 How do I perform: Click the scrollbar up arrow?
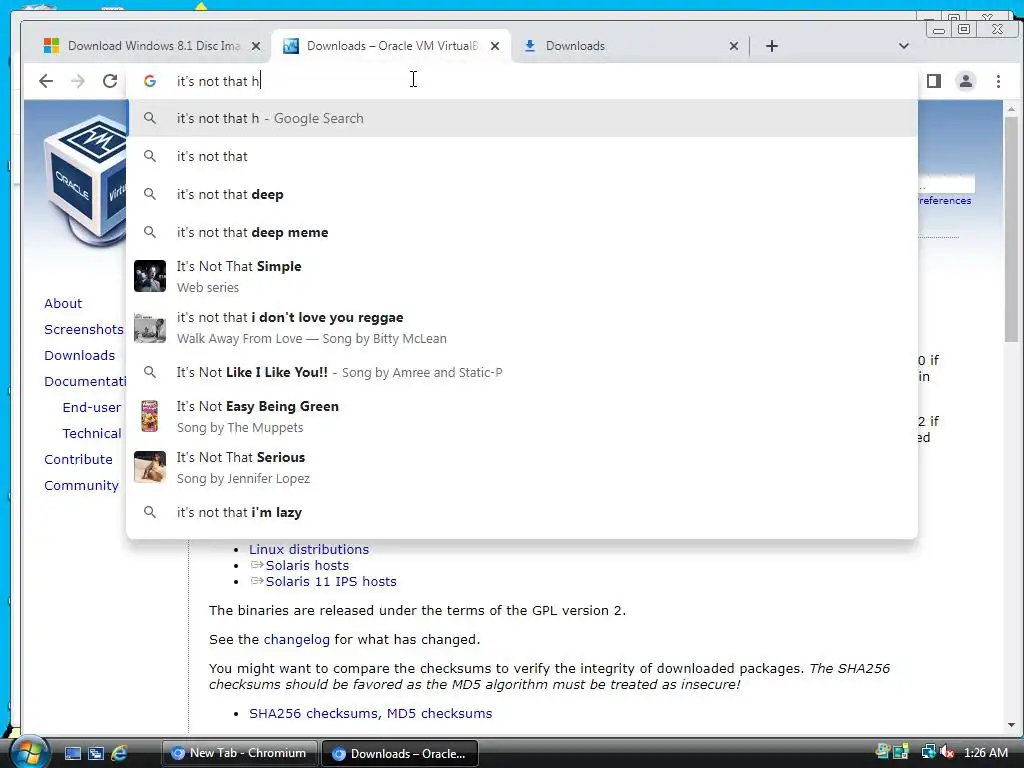tap(1011, 109)
